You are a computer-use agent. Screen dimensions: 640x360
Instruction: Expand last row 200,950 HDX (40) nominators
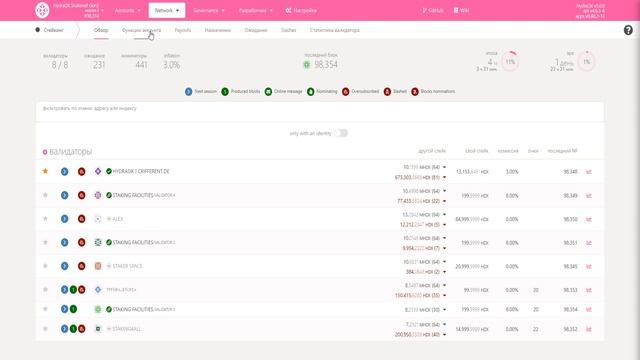point(444,335)
